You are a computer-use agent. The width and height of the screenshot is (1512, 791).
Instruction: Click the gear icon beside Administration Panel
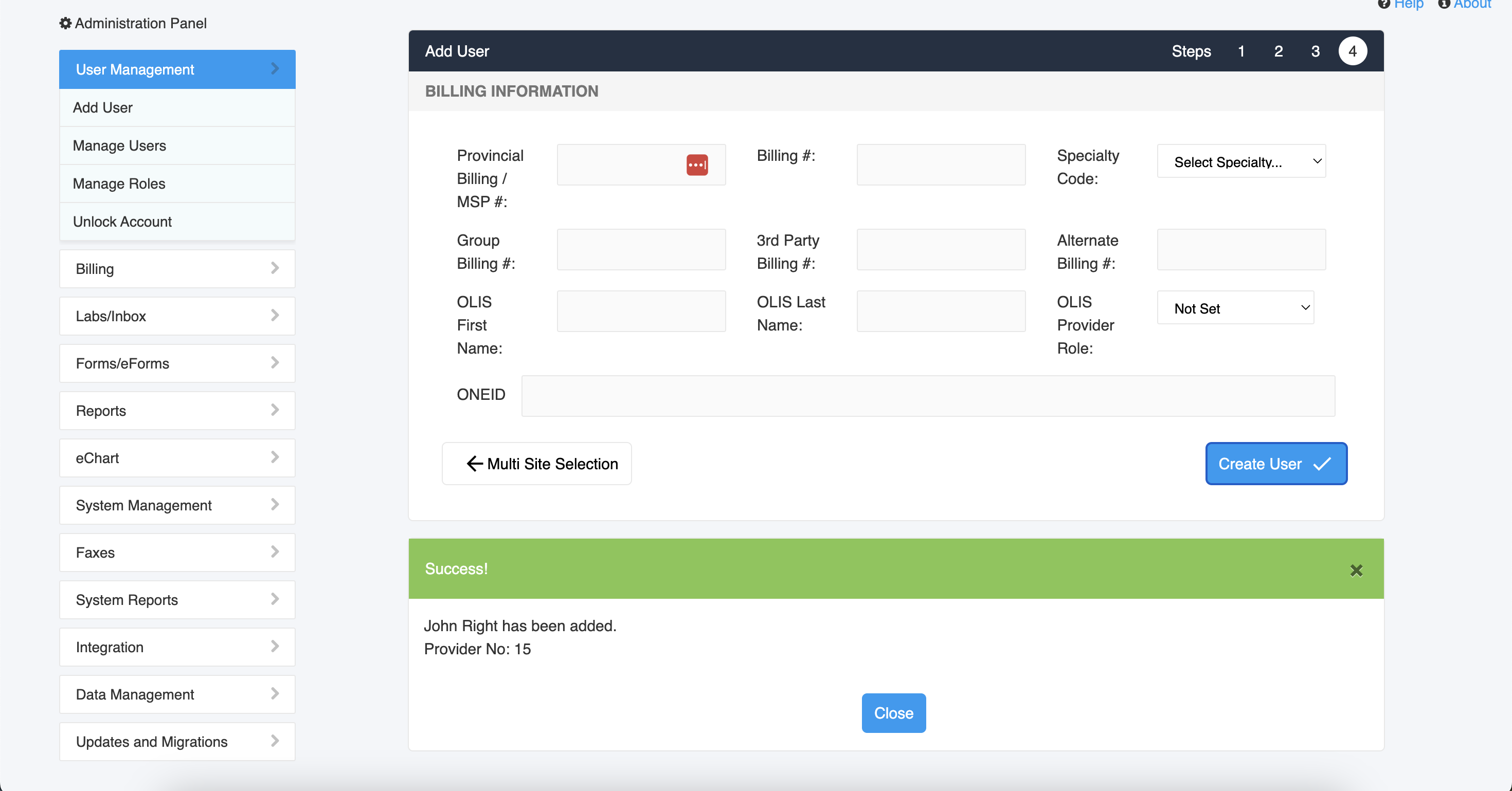65,24
